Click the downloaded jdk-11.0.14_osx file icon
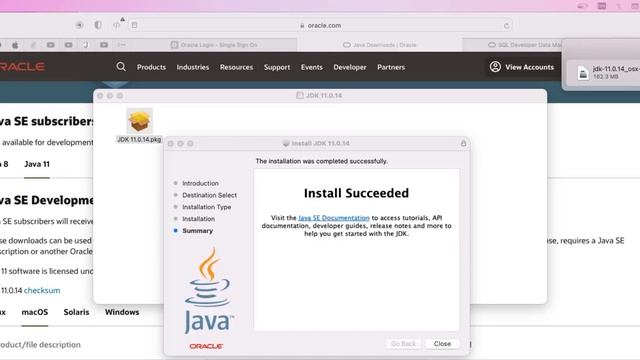The height and width of the screenshot is (360, 640). click(x=583, y=73)
